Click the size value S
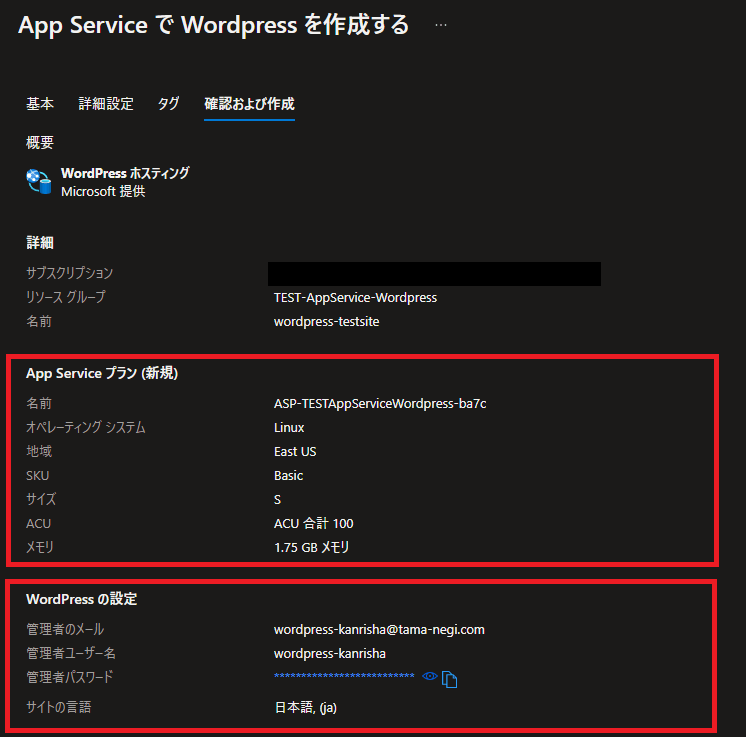This screenshot has width=746, height=737. click(277, 500)
